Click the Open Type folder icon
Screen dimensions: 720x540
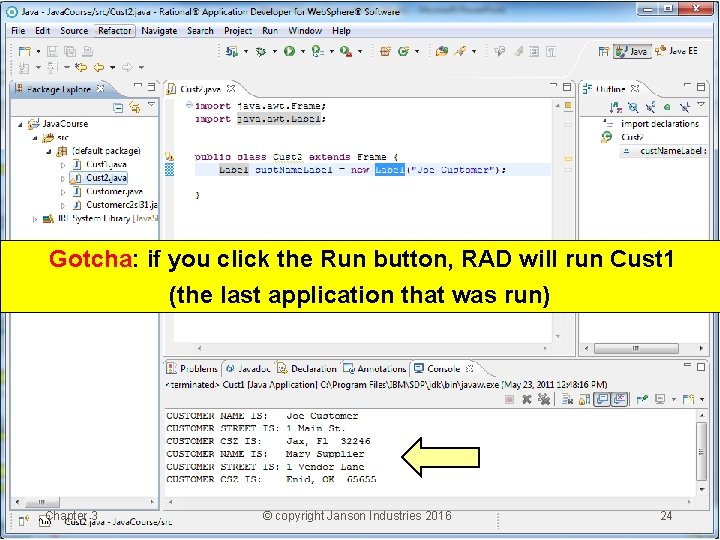[x=442, y=51]
